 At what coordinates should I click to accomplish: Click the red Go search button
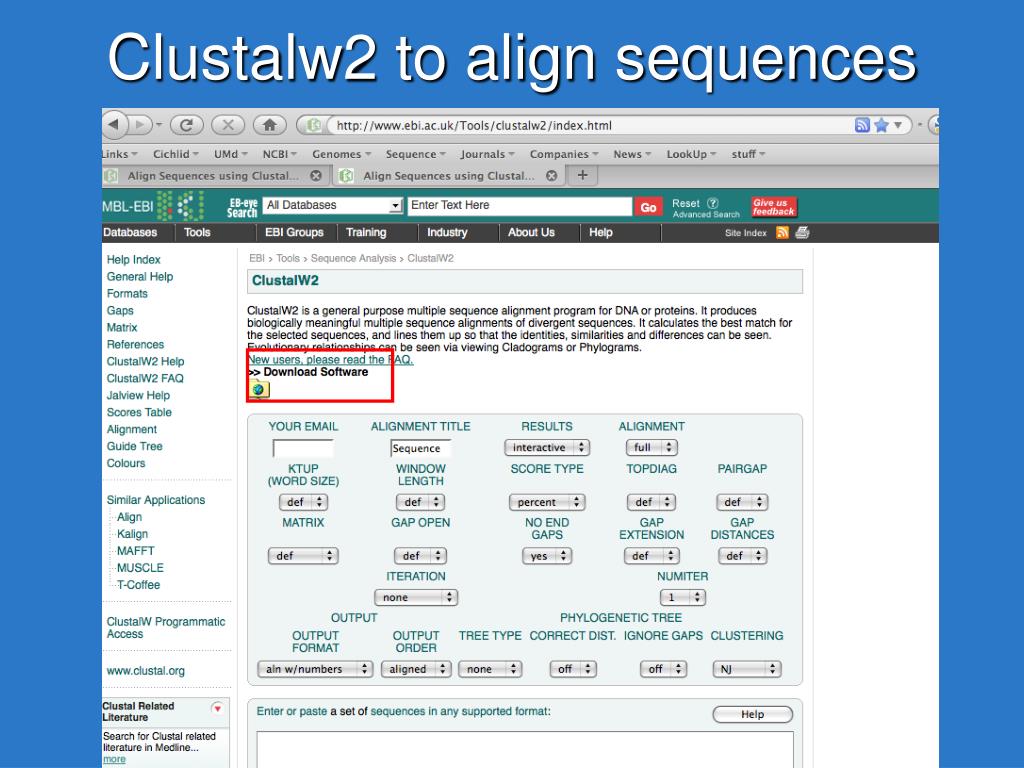[648, 207]
